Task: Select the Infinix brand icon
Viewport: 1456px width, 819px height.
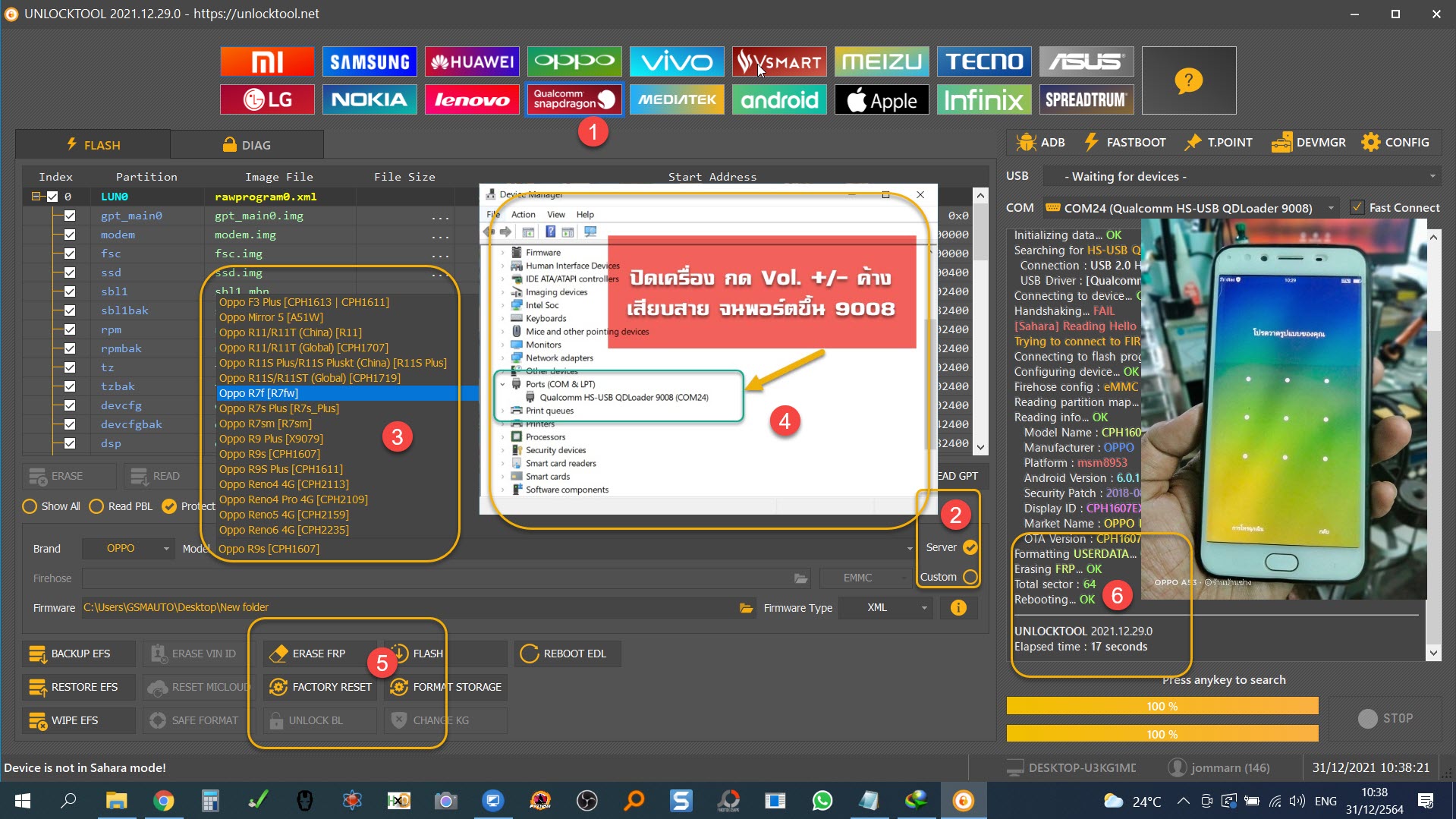Action: point(984,99)
